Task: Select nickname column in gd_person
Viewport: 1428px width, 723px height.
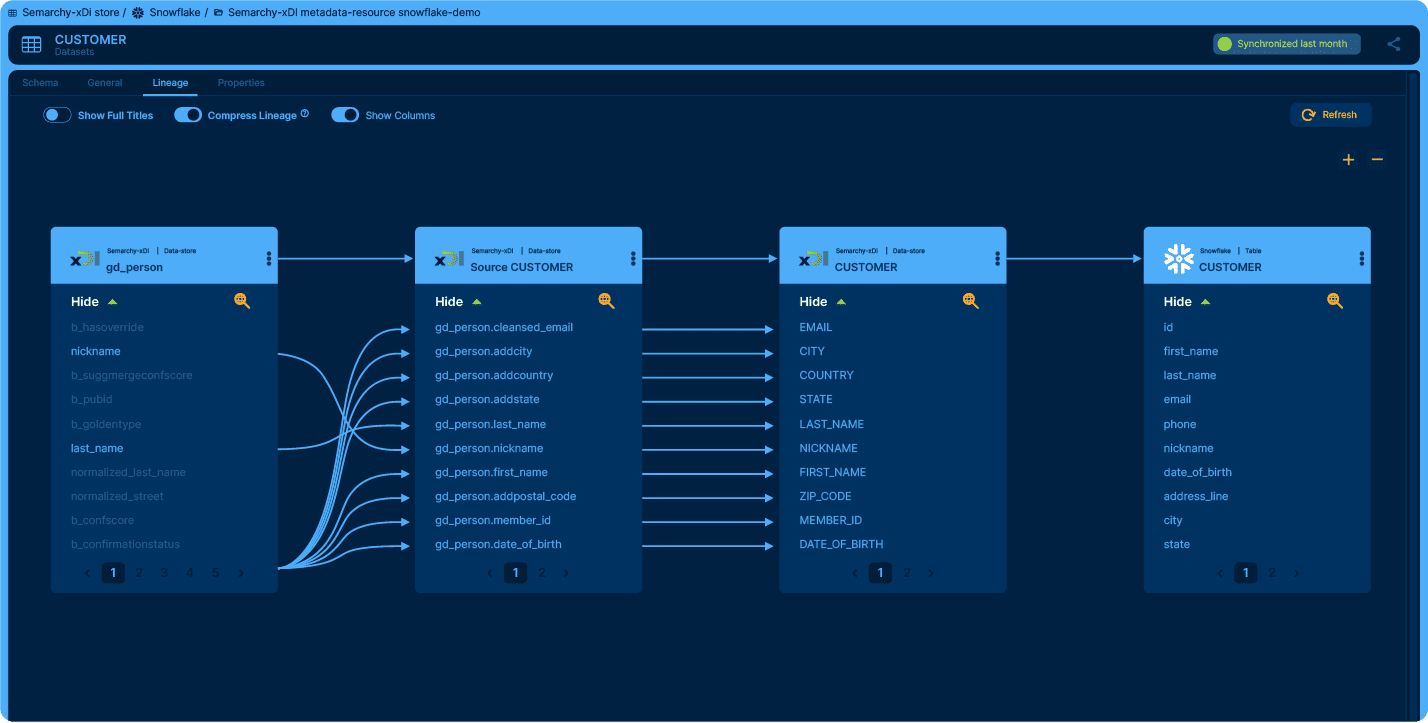Action: pyautogui.click(x=96, y=351)
